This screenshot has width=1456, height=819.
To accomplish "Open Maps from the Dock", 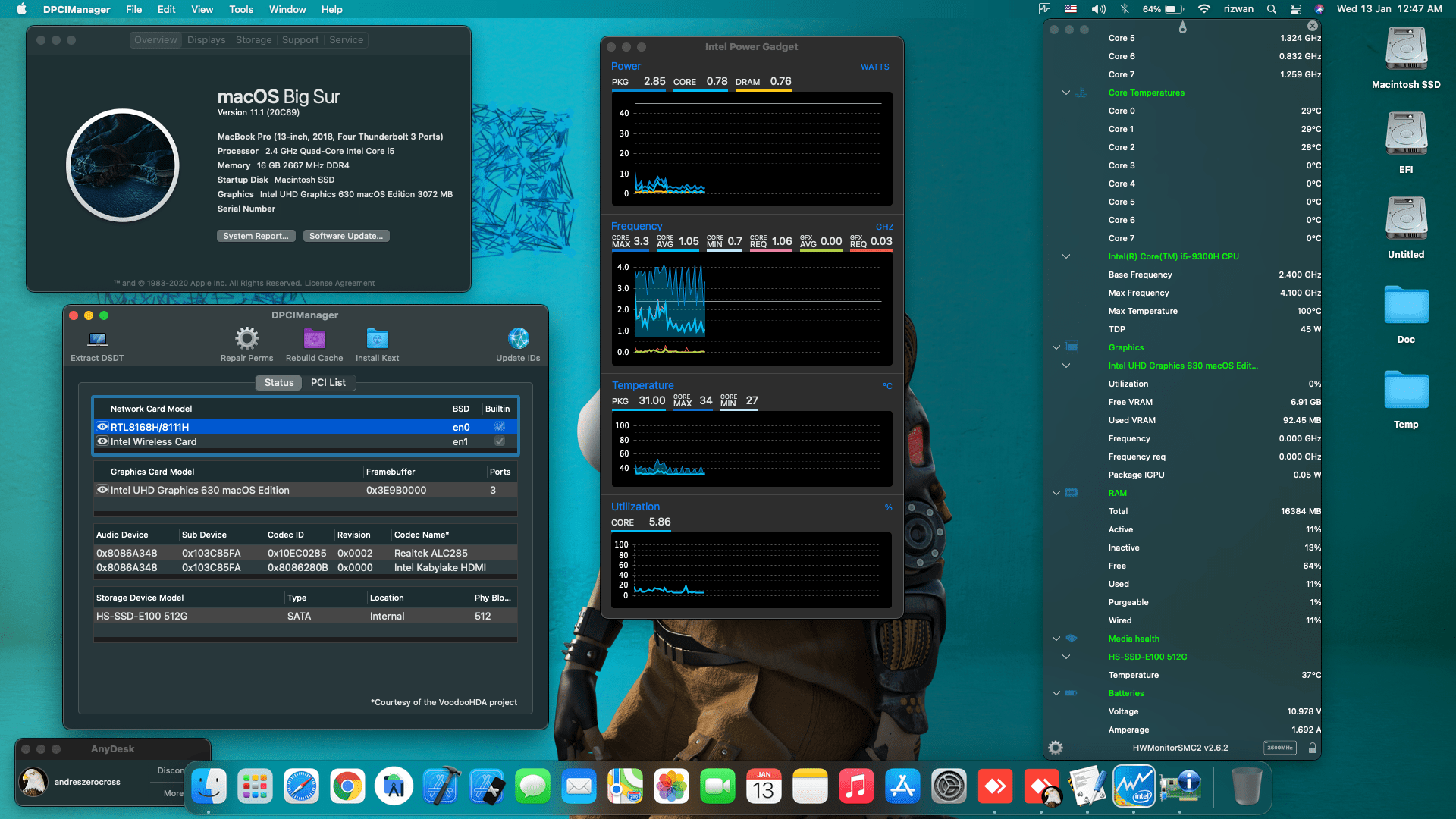I will (626, 787).
